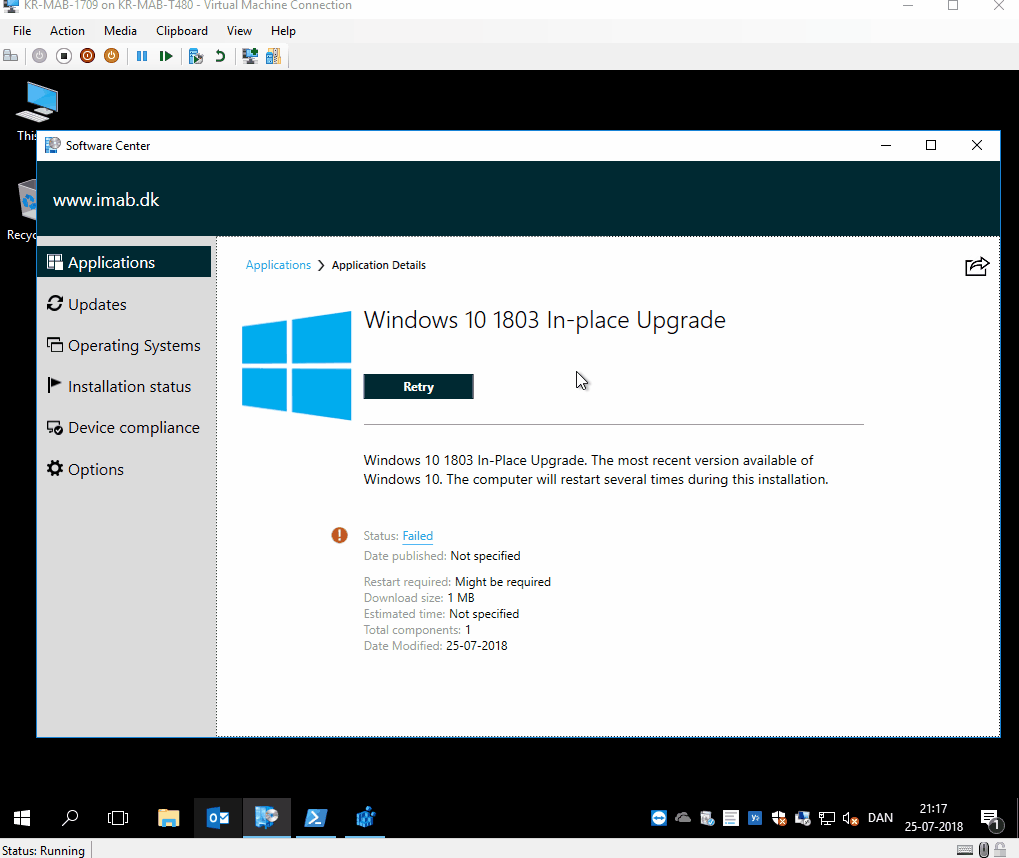Screen dimensions: 1019x858
Task: Click the red failed status warning icon
Action: 339,535
